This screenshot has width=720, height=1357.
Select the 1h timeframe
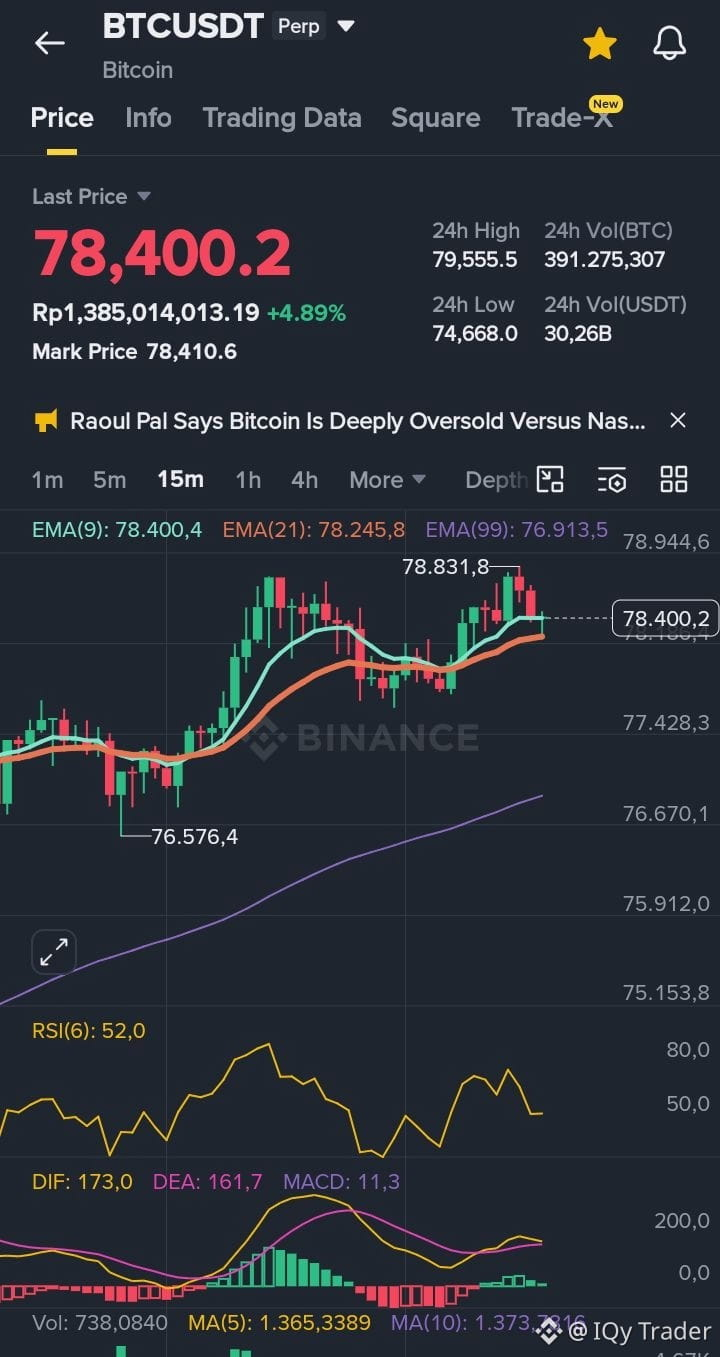tap(248, 480)
